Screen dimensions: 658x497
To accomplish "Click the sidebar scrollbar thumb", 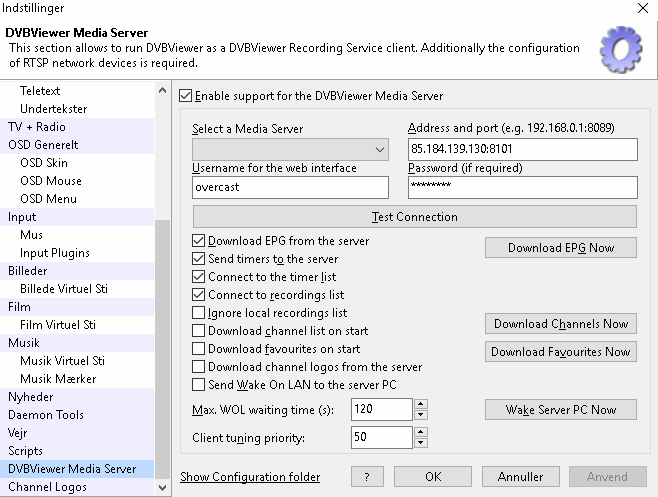I will pyautogui.click(x=162, y=349).
